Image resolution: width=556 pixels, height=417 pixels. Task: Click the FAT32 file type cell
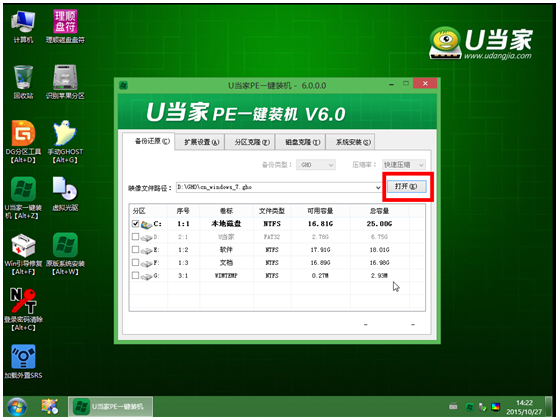coord(272,237)
